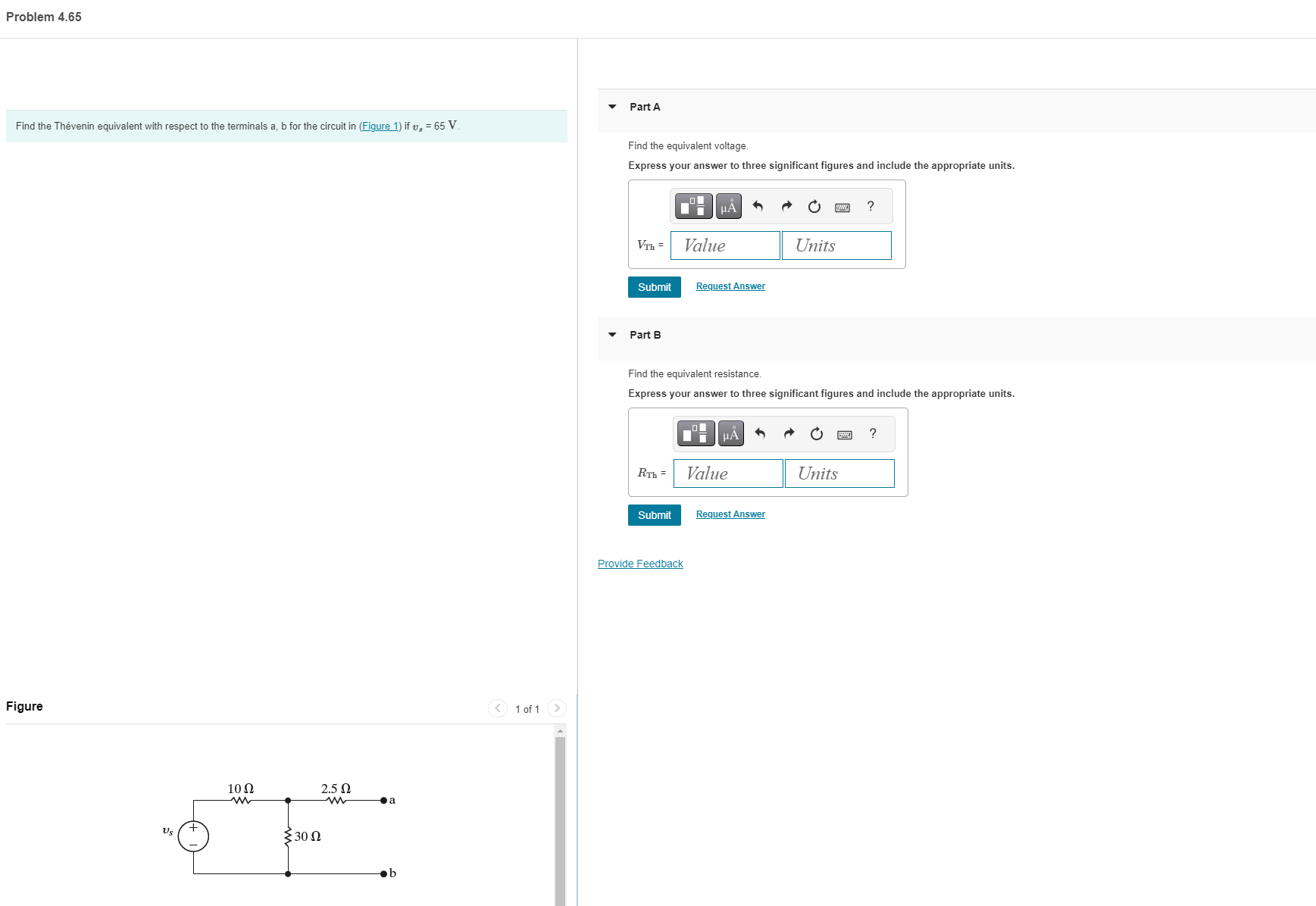The height and width of the screenshot is (906, 1316).
Task: Reset the Part B answer field
Action: click(816, 433)
